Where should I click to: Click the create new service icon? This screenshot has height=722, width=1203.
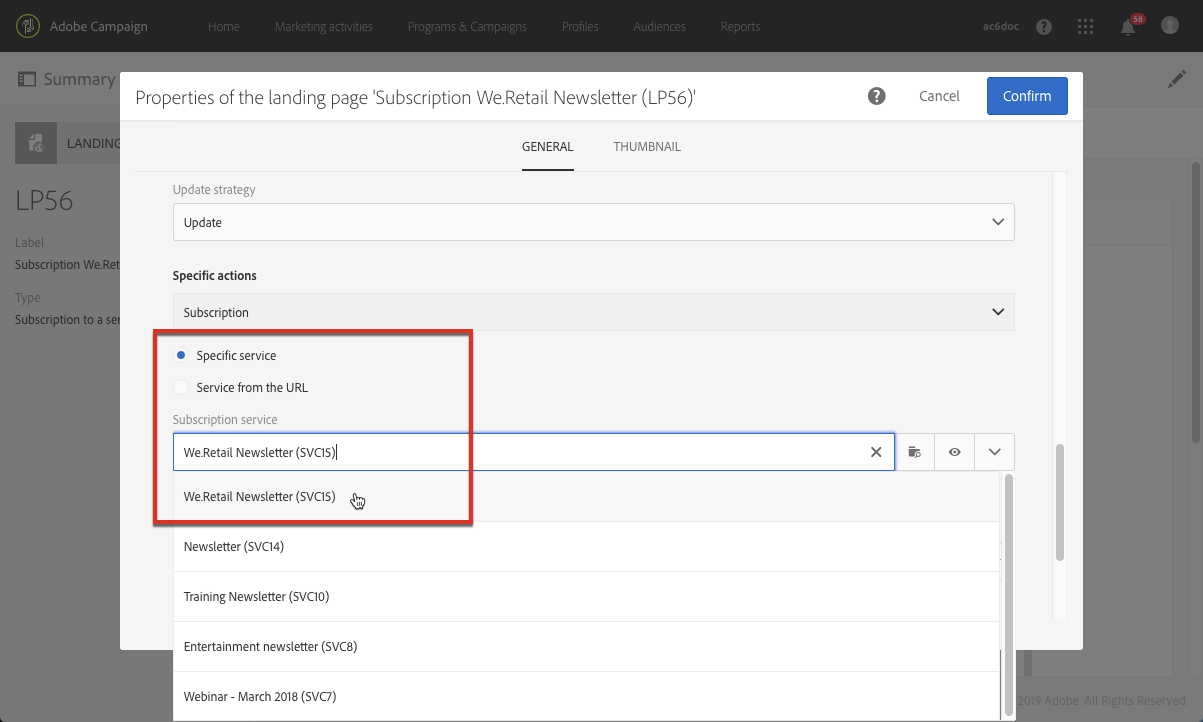point(914,452)
